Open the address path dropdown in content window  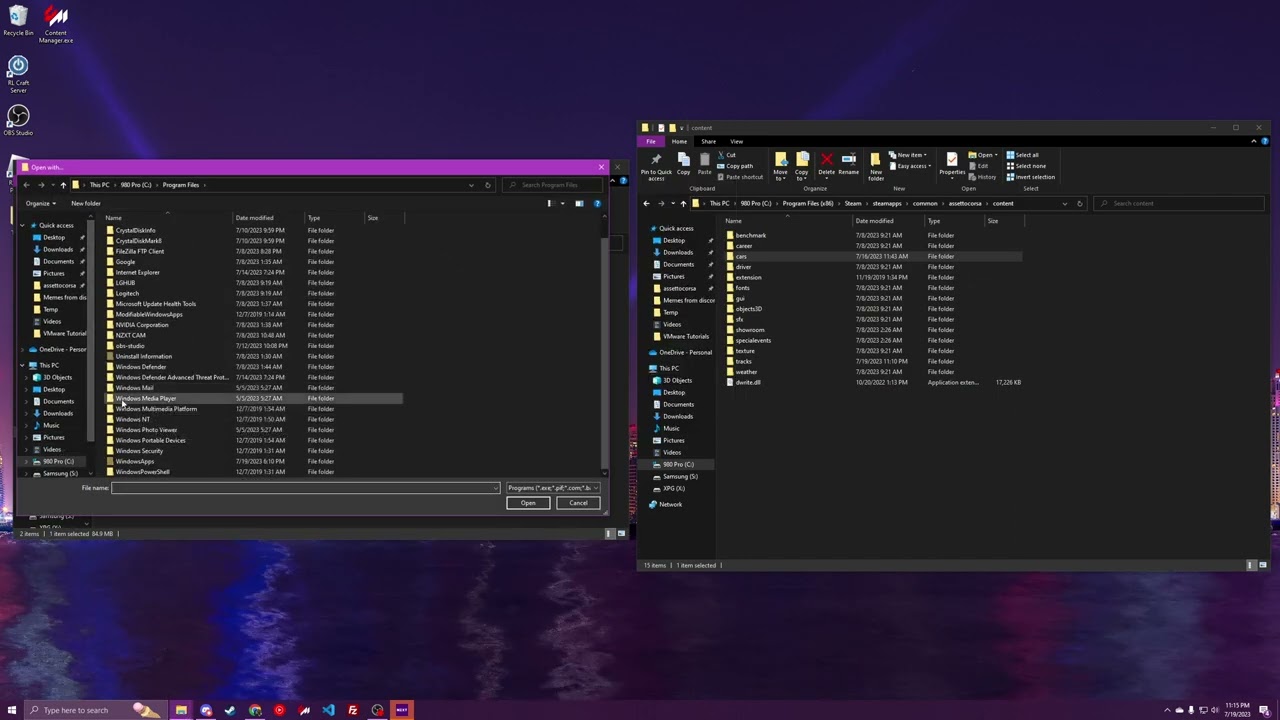1064,203
